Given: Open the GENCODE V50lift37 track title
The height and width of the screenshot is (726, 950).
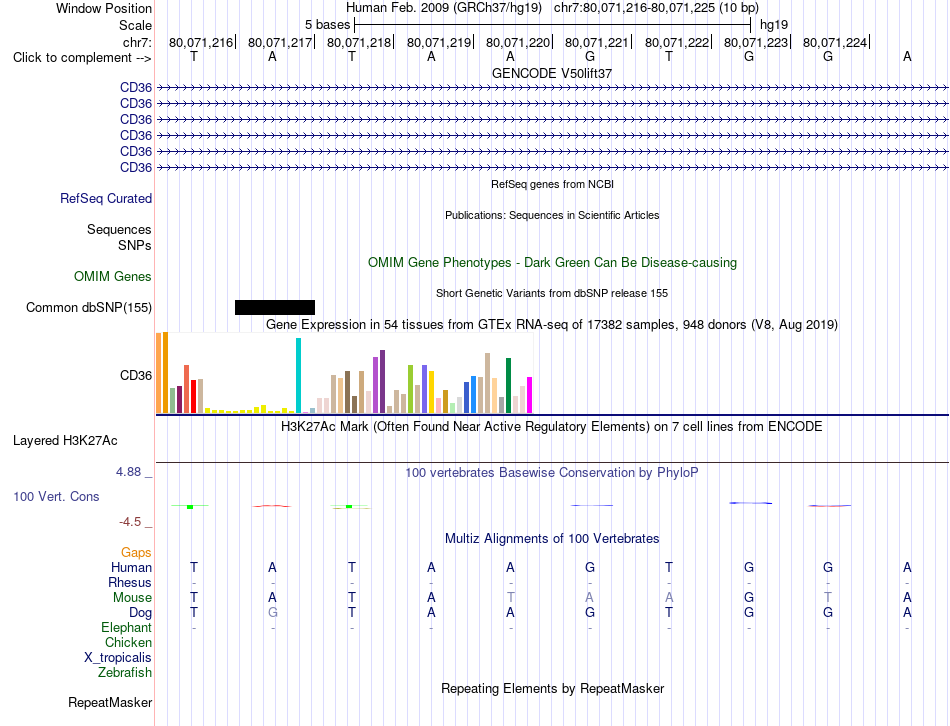Looking at the screenshot, I should click(x=552, y=73).
